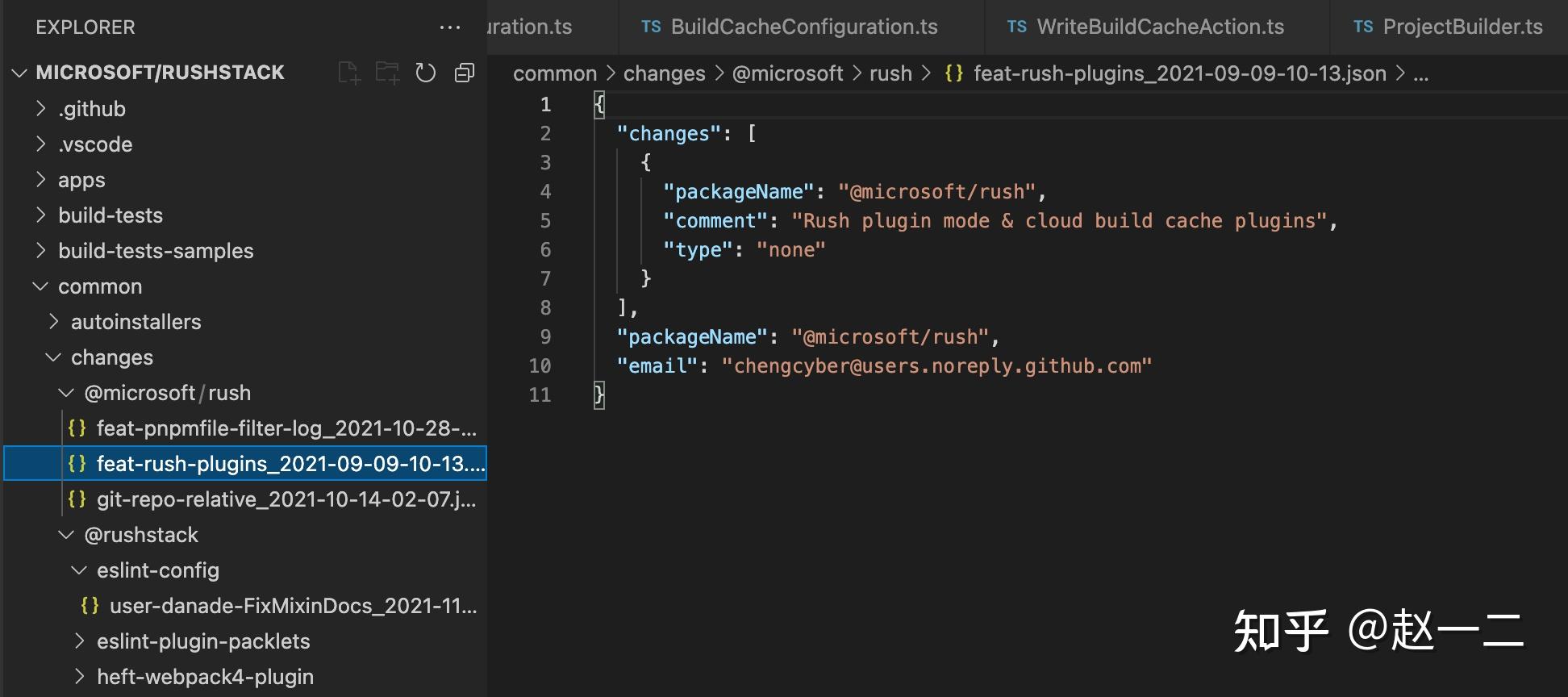The image size is (1568, 697).
Task: Click the JSON icon of user-danade-FixMixinDocs file
Action: pyautogui.click(x=90, y=606)
